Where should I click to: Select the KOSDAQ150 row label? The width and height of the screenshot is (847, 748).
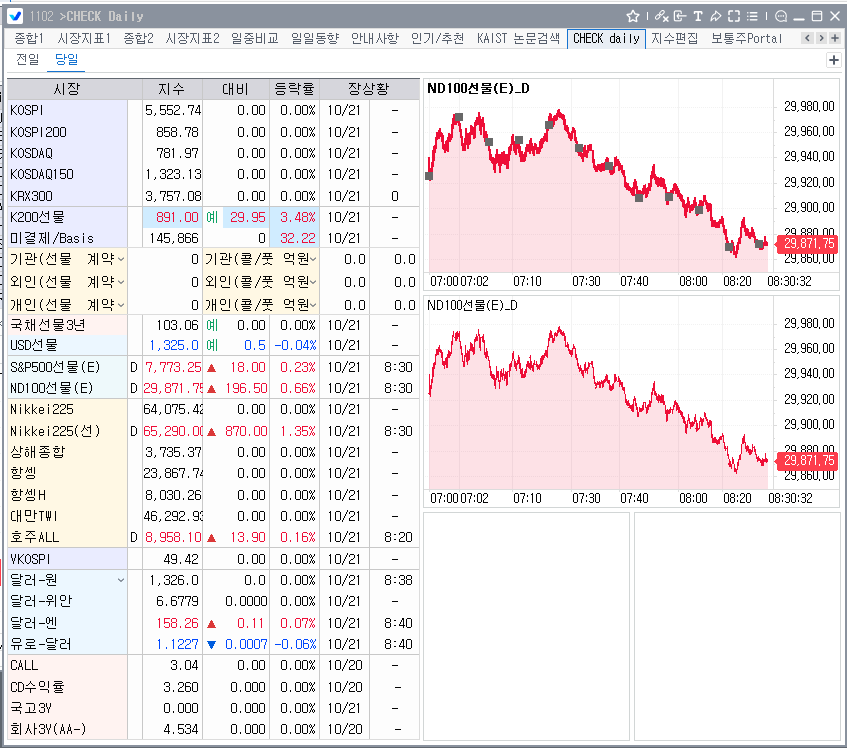click(42, 174)
